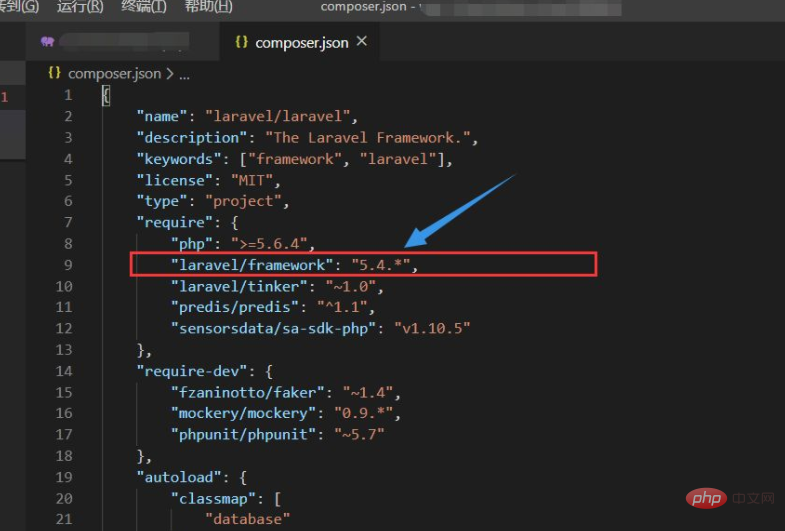The width and height of the screenshot is (785, 531).
Task: Click the purple elephant file icon
Action: 48,41
